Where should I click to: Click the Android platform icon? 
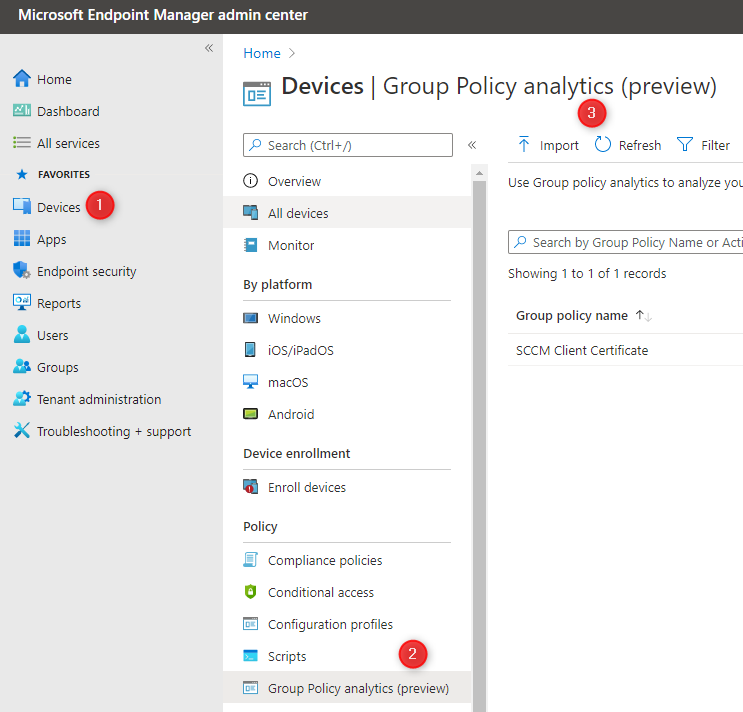pos(251,414)
